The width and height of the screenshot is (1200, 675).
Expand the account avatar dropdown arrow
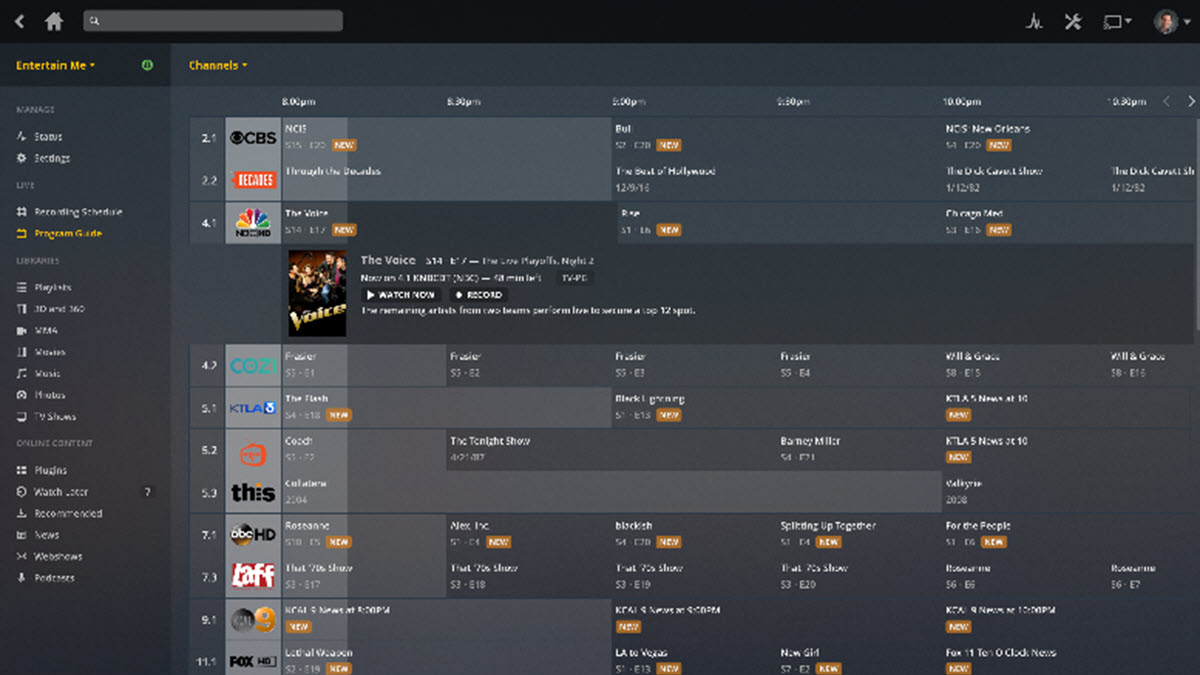tap(1187, 20)
